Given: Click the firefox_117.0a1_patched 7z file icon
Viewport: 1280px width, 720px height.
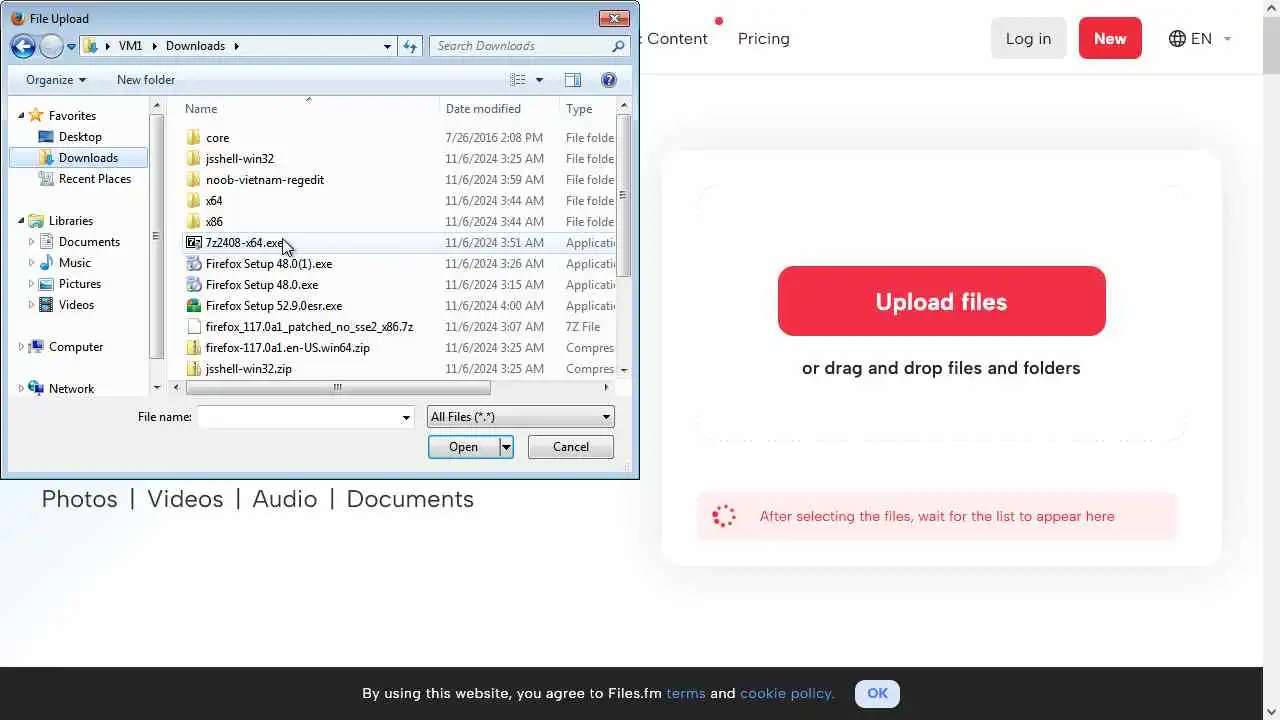Looking at the screenshot, I should pyautogui.click(x=194, y=327).
